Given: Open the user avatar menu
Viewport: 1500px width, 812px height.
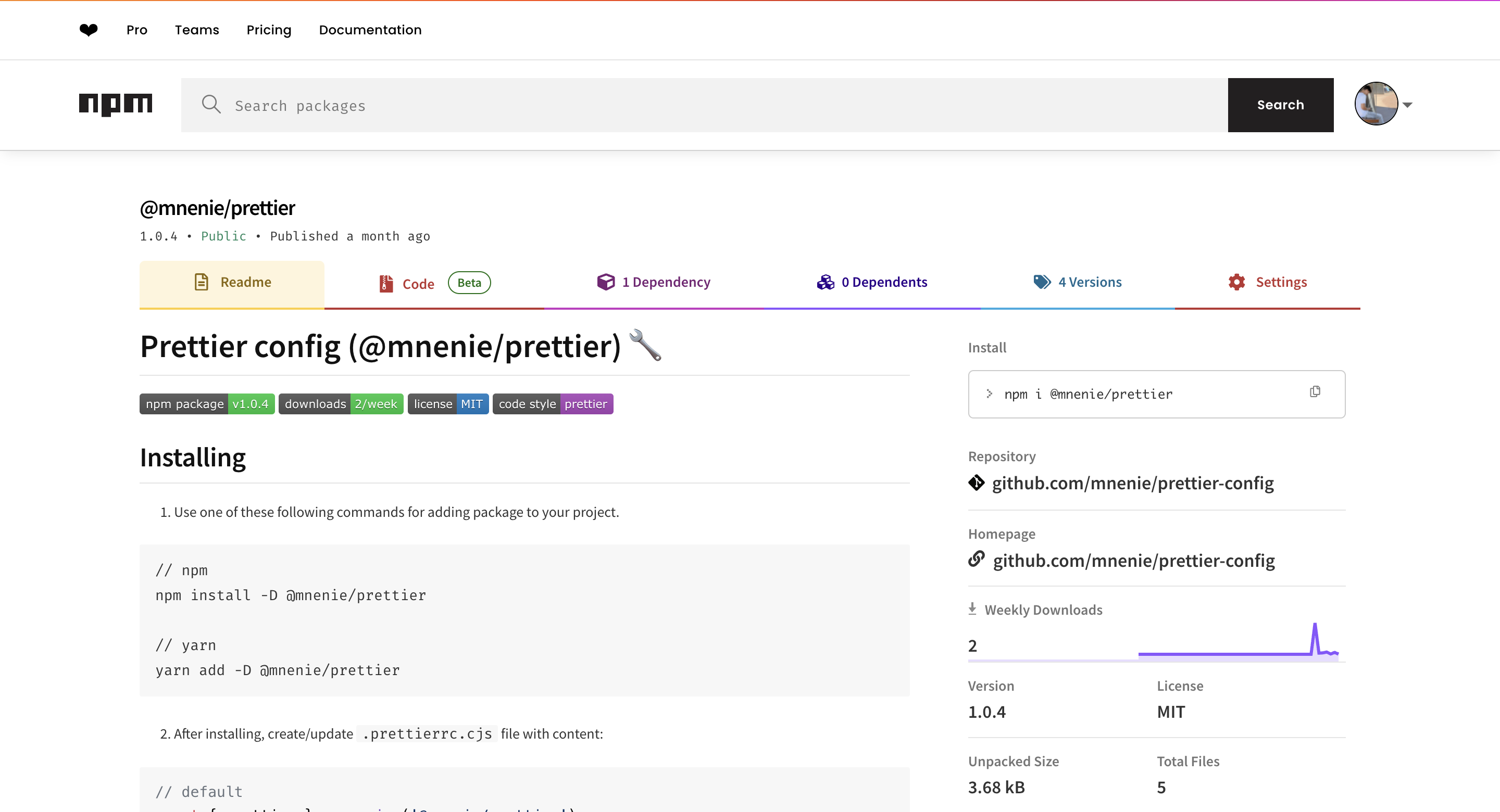Looking at the screenshot, I should click(x=1376, y=104).
